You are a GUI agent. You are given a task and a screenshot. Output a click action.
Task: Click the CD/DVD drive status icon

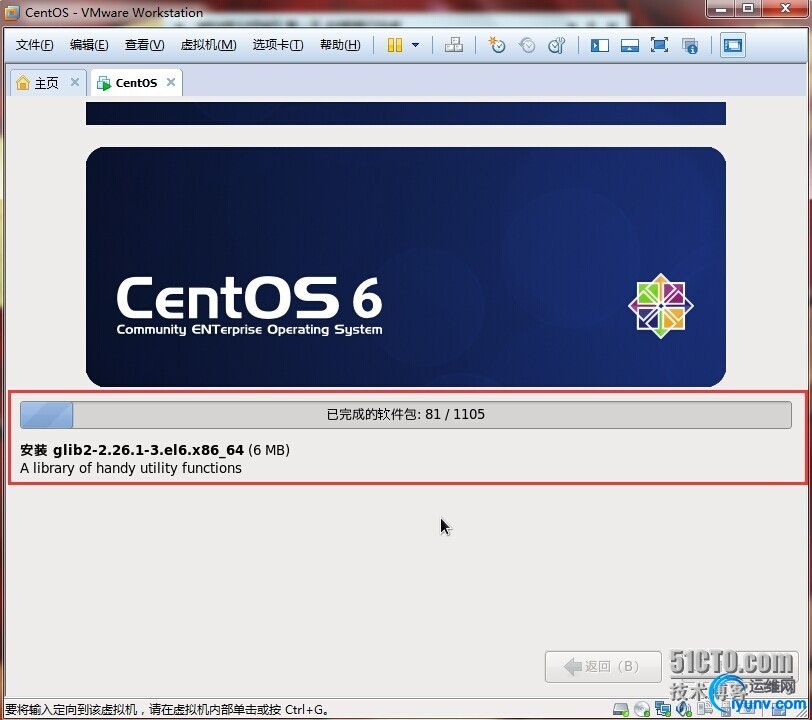coord(642,709)
